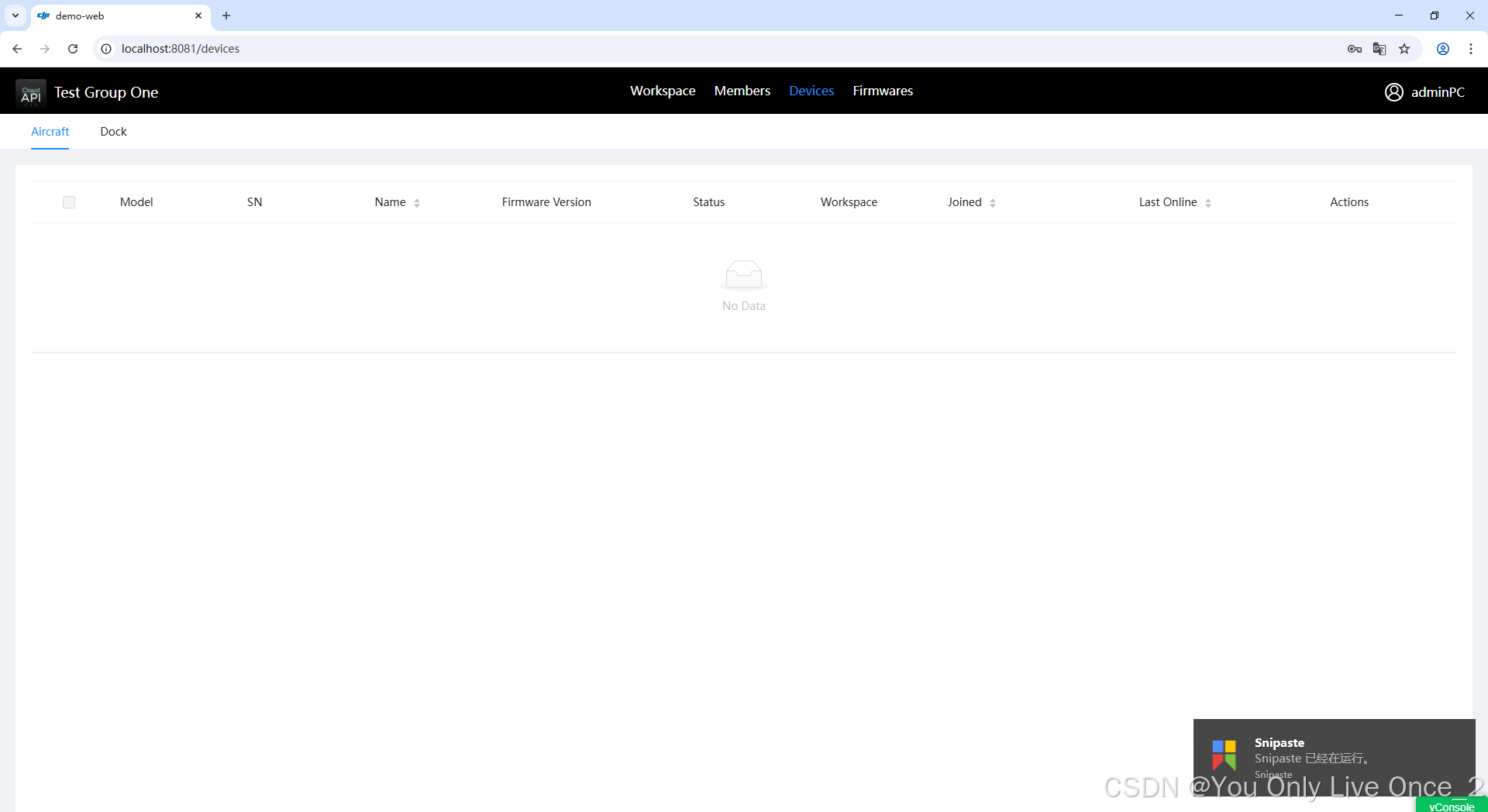1488x812 pixels.
Task: Click the SN column header
Action: (x=254, y=202)
